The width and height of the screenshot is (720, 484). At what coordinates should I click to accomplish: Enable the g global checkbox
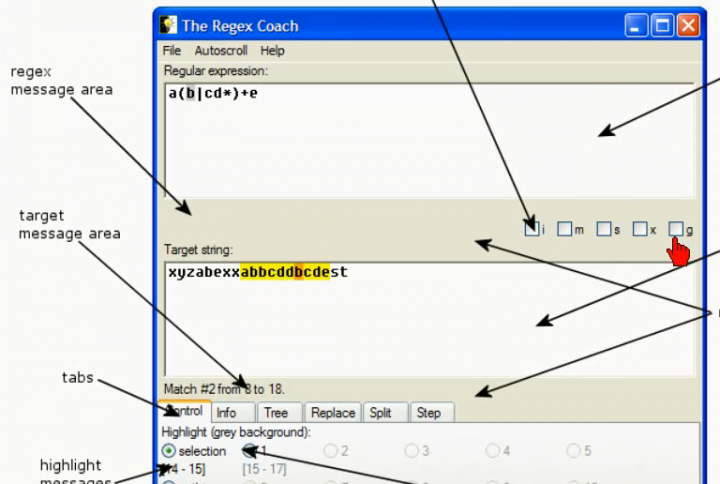coord(675,229)
